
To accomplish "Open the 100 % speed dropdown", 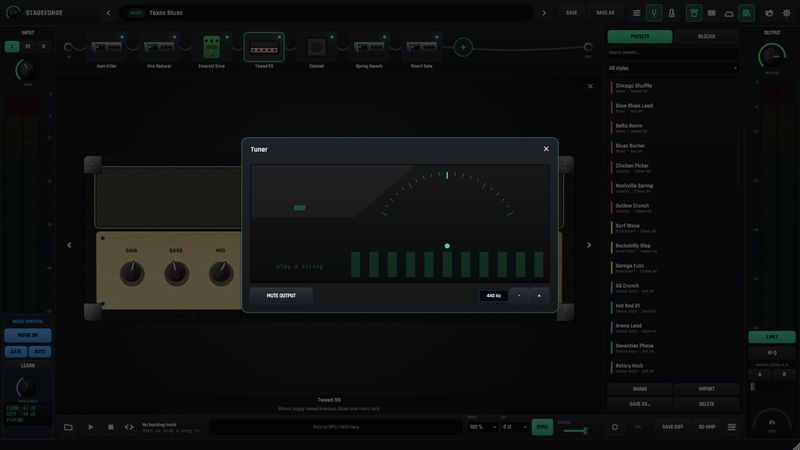I will click(482, 427).
